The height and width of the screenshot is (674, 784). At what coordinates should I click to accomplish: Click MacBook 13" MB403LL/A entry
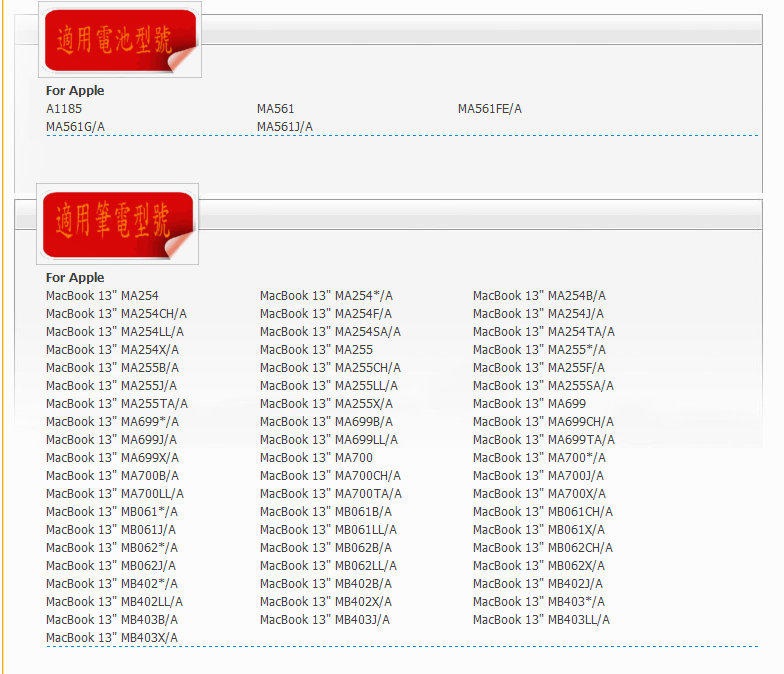click(541, 620)
